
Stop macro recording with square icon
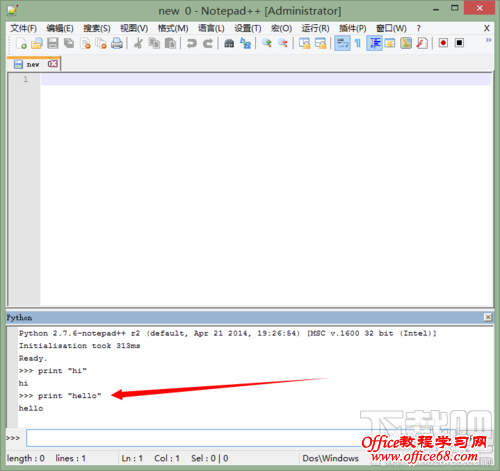pos(459,43)
